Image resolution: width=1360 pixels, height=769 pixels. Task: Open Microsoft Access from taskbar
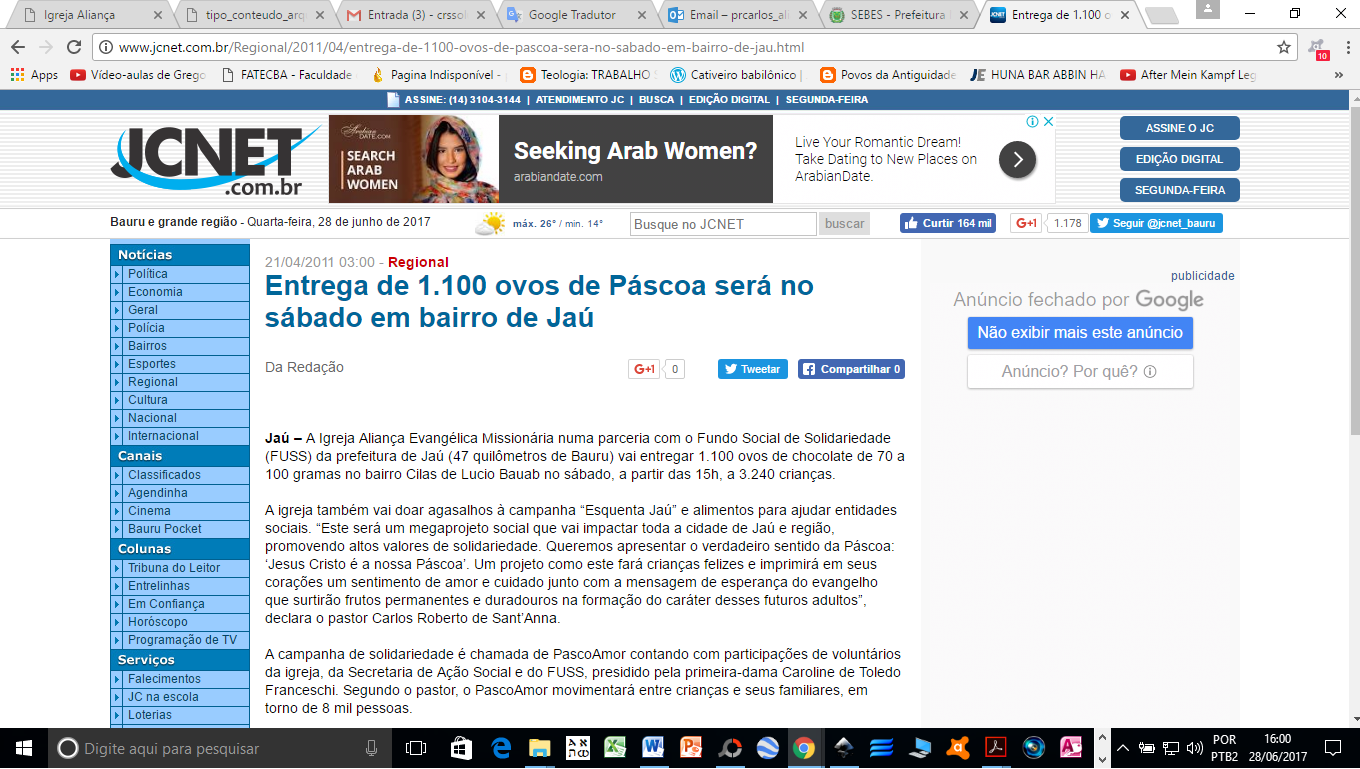(1071, 748)
